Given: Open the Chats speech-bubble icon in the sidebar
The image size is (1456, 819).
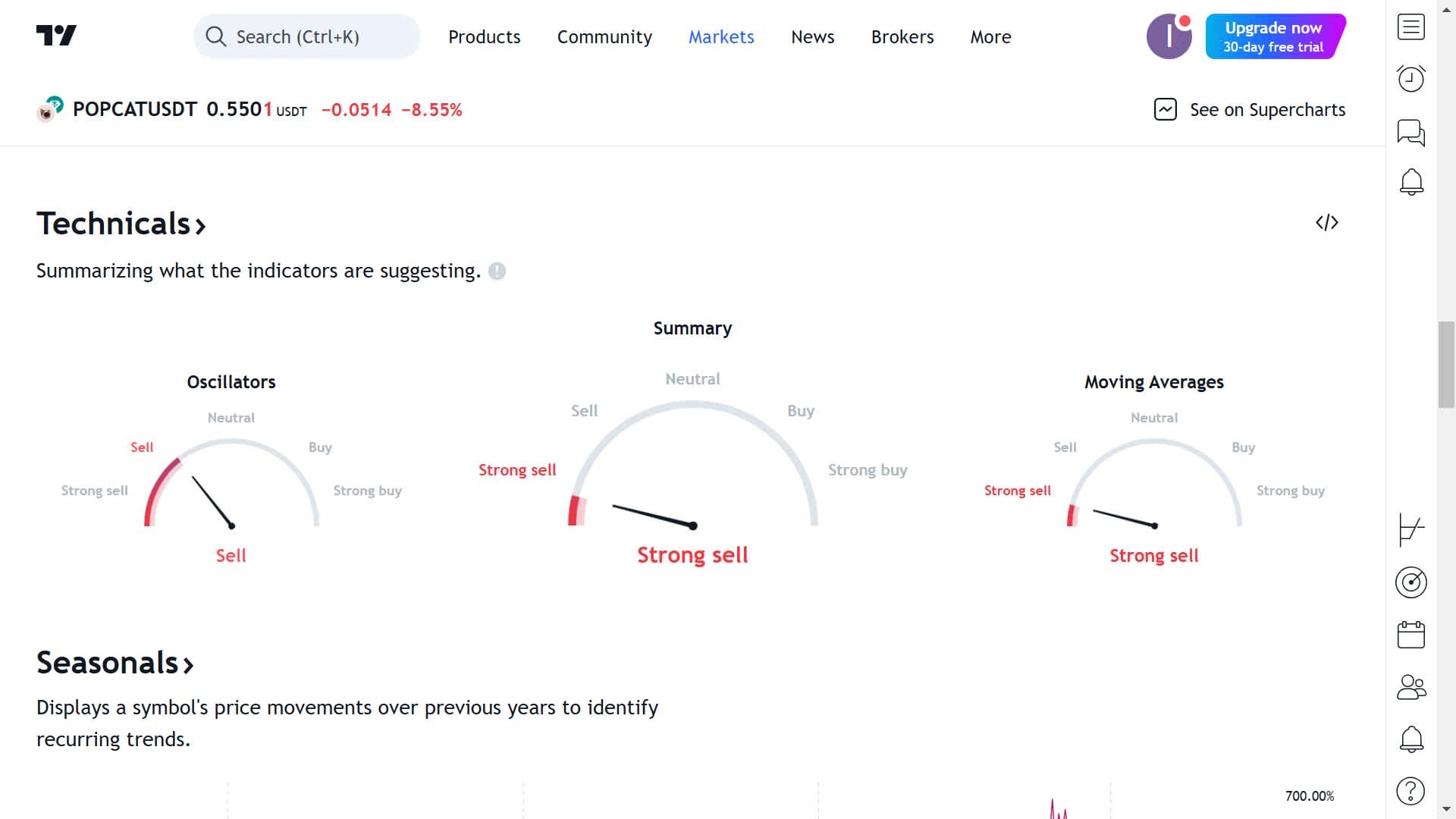Looking at the screenshot, I should point(1410,132).
